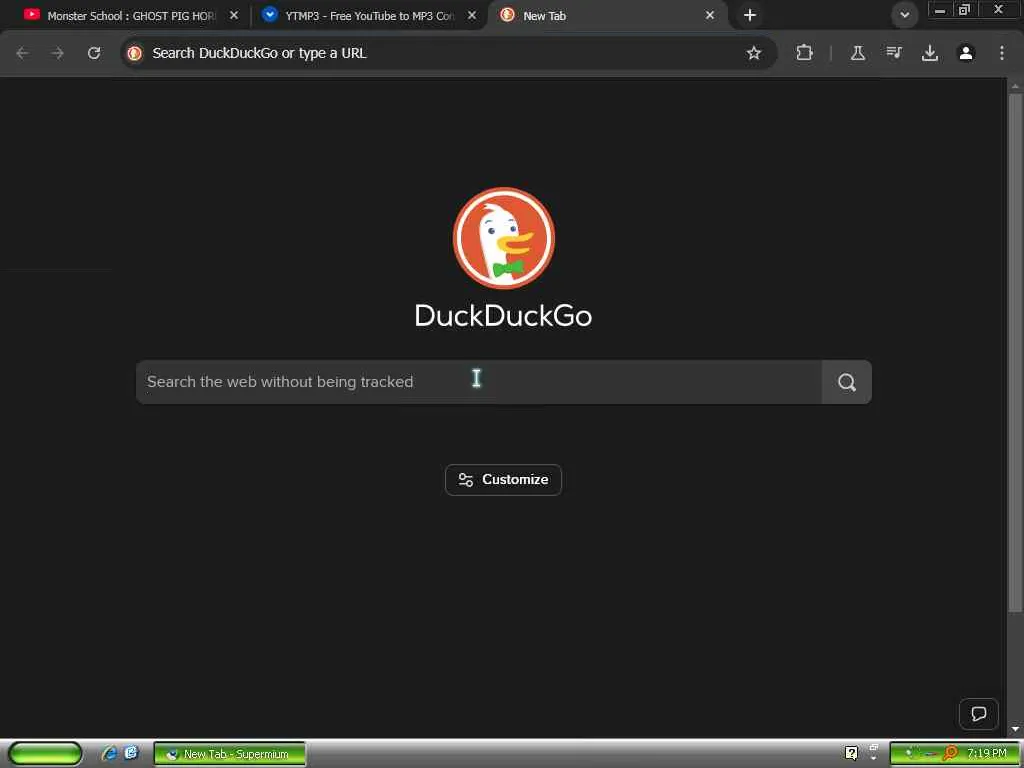Click in the DuckDuckGo search box

[x=479, y=382]
